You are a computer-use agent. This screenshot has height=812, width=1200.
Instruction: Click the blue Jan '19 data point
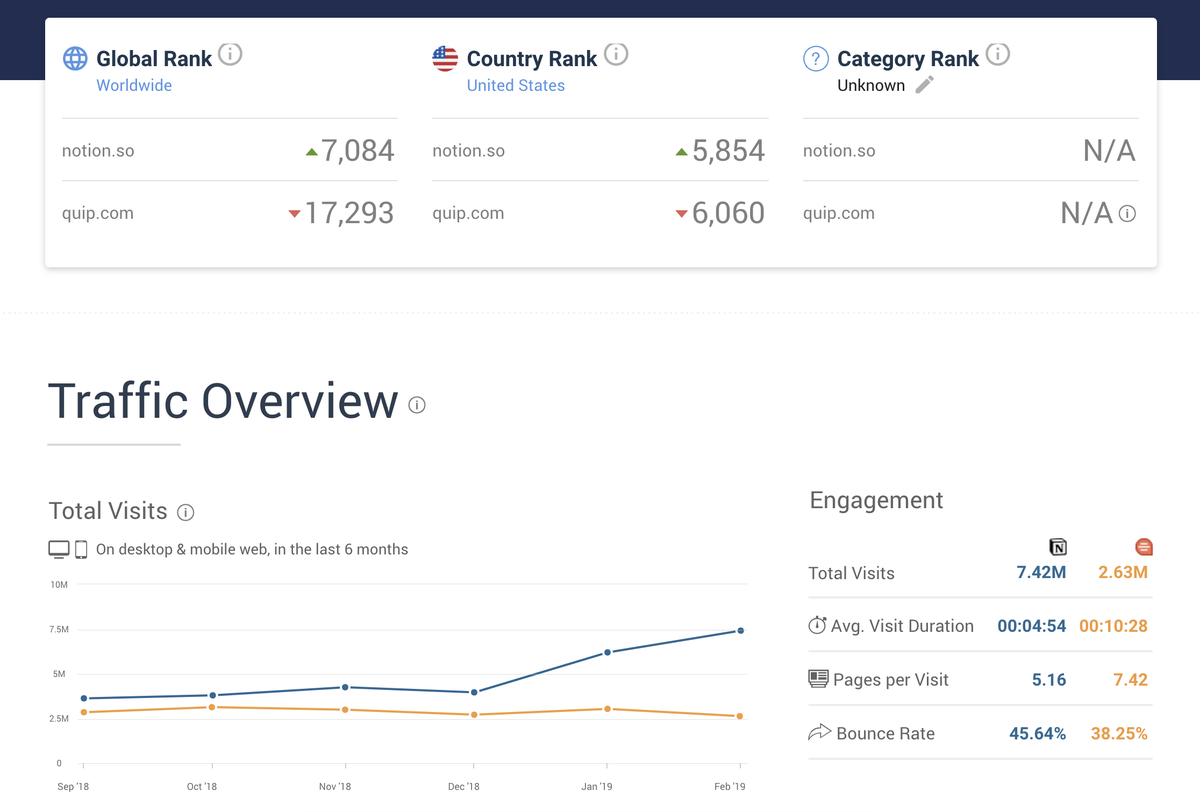coord(607,652)
